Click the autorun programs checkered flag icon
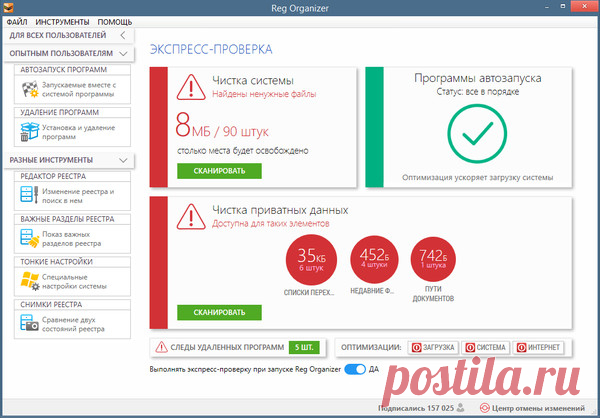 29,90
